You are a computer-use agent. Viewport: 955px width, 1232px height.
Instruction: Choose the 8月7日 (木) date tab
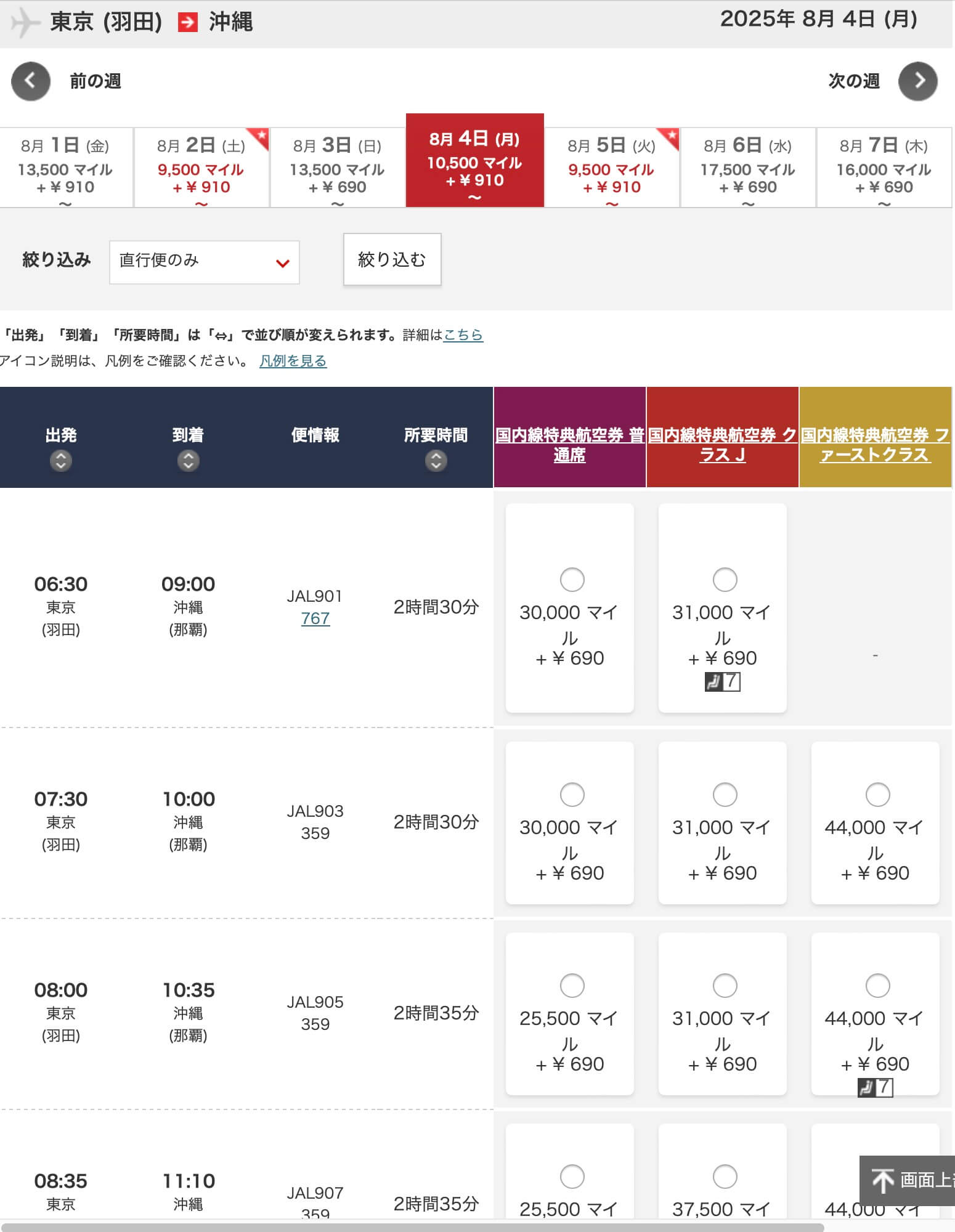click(x=884, y=168)
